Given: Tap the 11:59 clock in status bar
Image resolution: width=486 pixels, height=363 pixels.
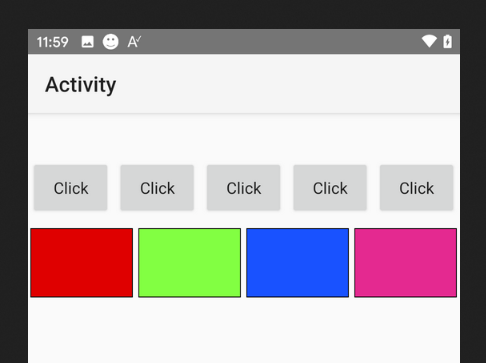Looking at the screenshot, I should (52, 42).
